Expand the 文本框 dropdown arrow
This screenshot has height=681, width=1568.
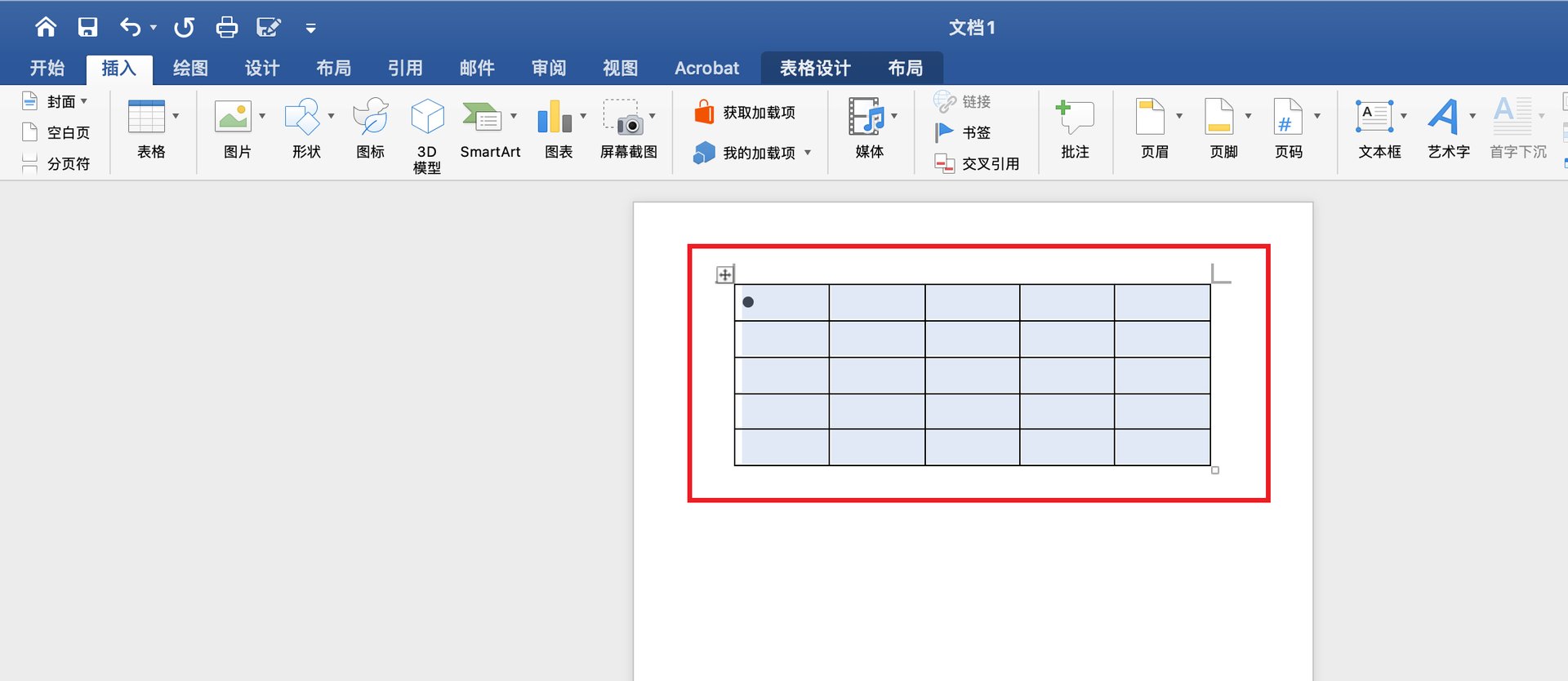(1404, 116)
